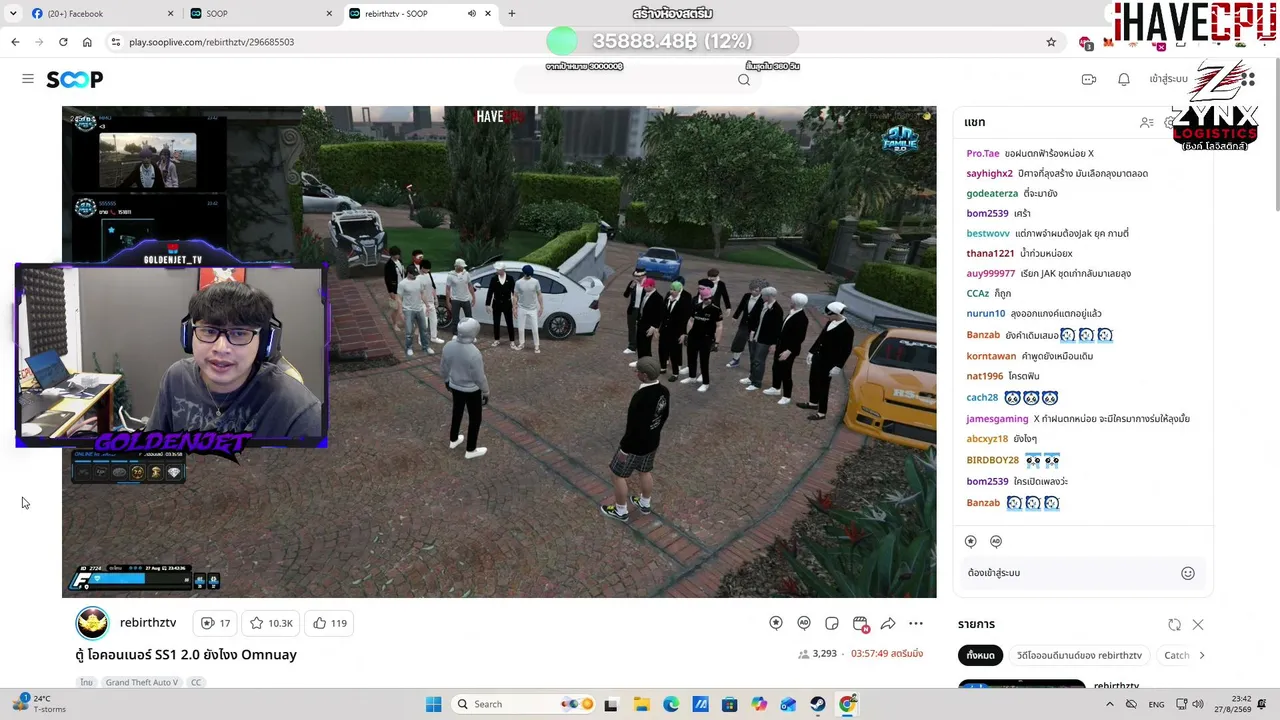Open the notifications bell
This screenshot has height=720, width=1280.
click(x=1124, y=79)
